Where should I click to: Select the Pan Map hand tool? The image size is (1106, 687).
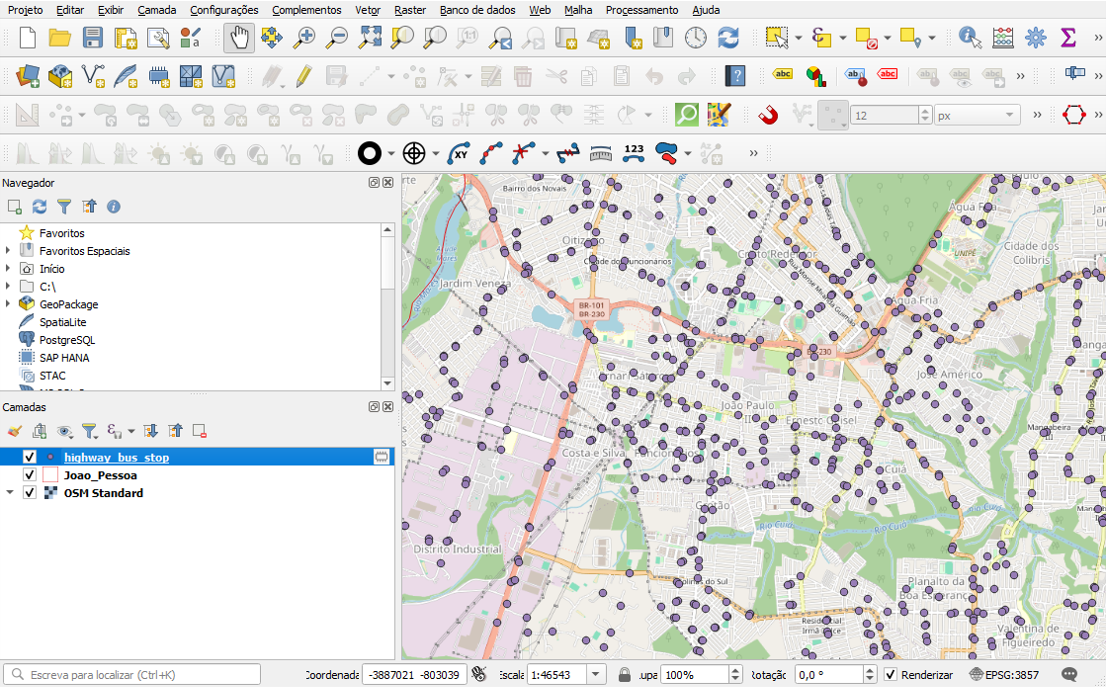coord(240,38)
